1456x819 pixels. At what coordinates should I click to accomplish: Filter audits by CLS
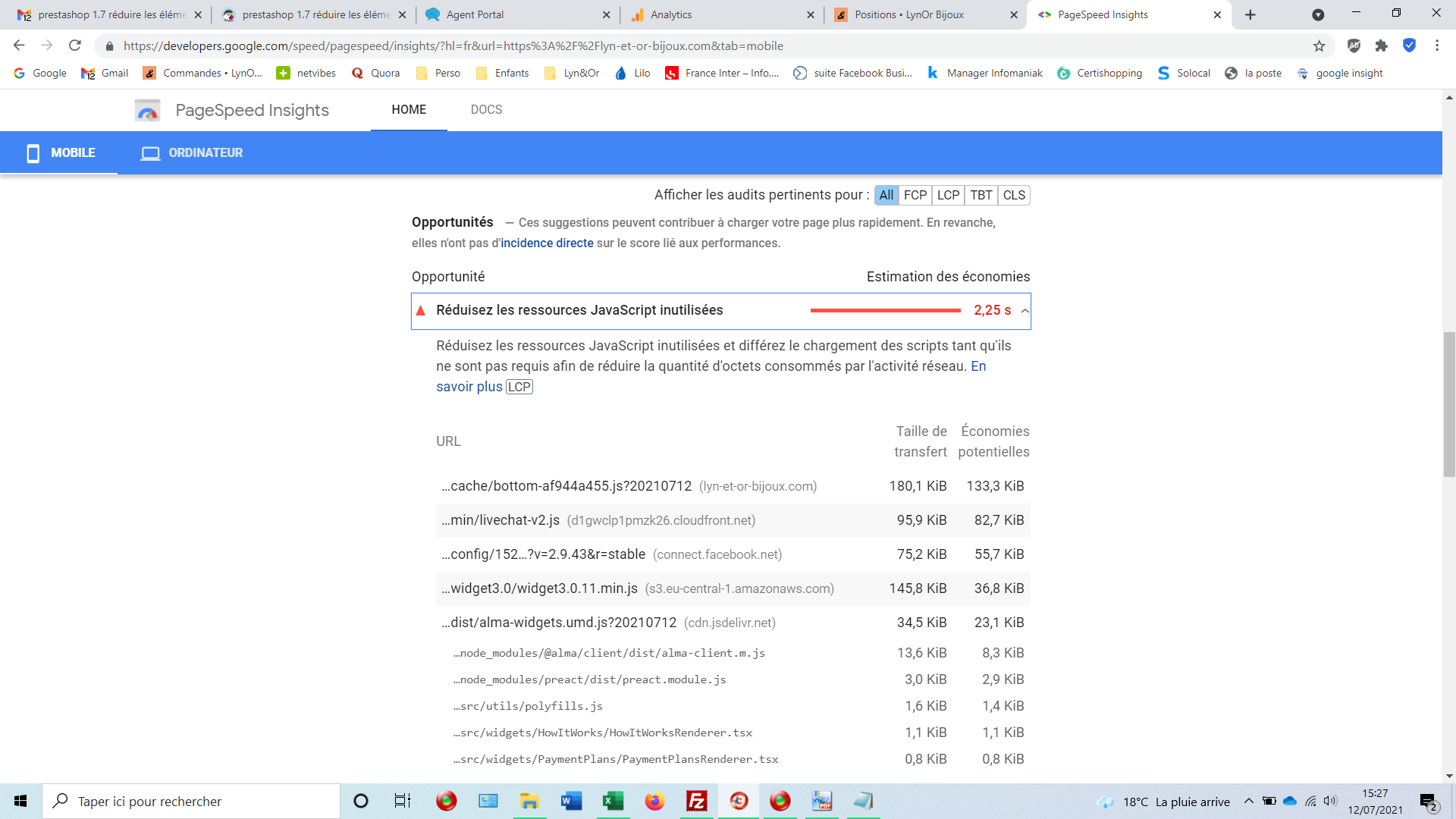click(1014, 195)
